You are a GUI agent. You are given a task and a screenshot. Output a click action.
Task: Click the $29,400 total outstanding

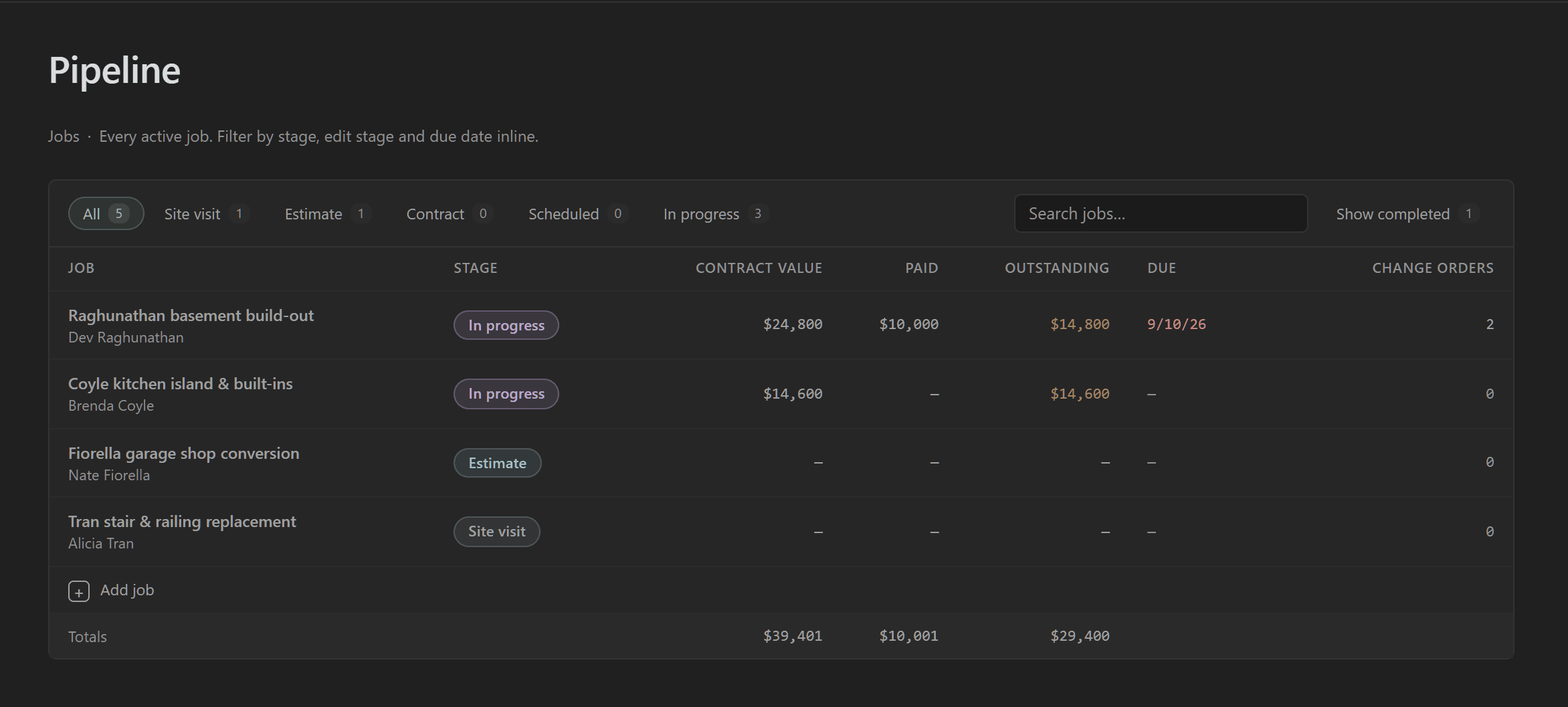[x=1080, y=636]
